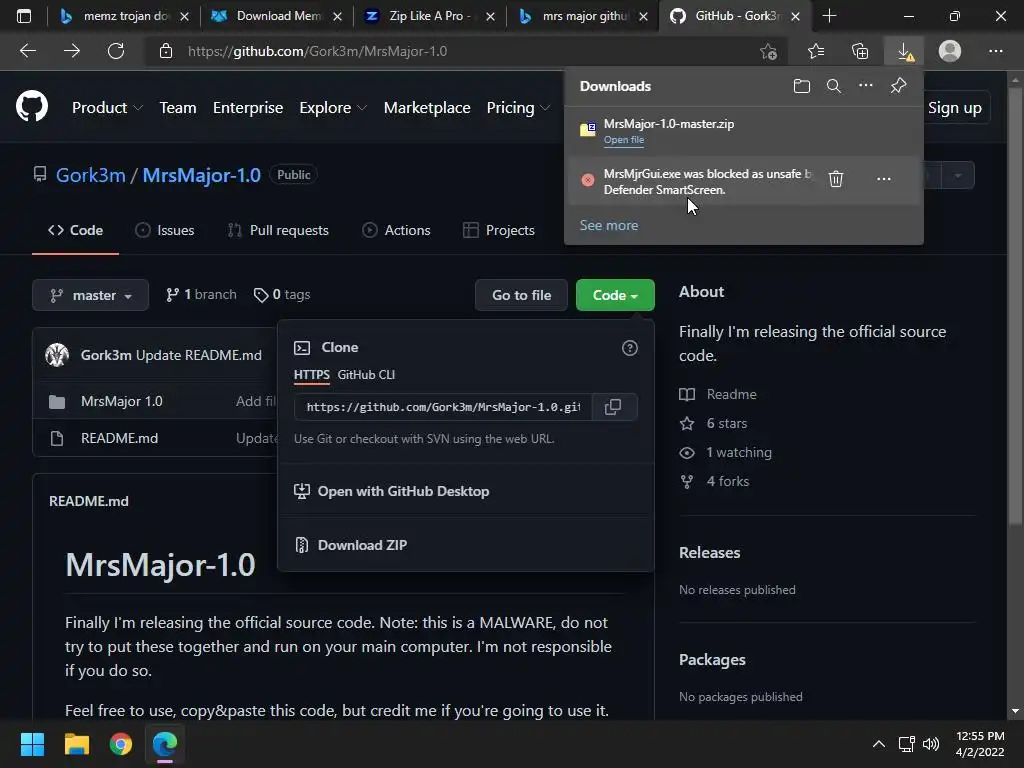Screen dimensions: 1024x768
Task: Open Google Chrome from taskbar
Action: tap(121, 744)
